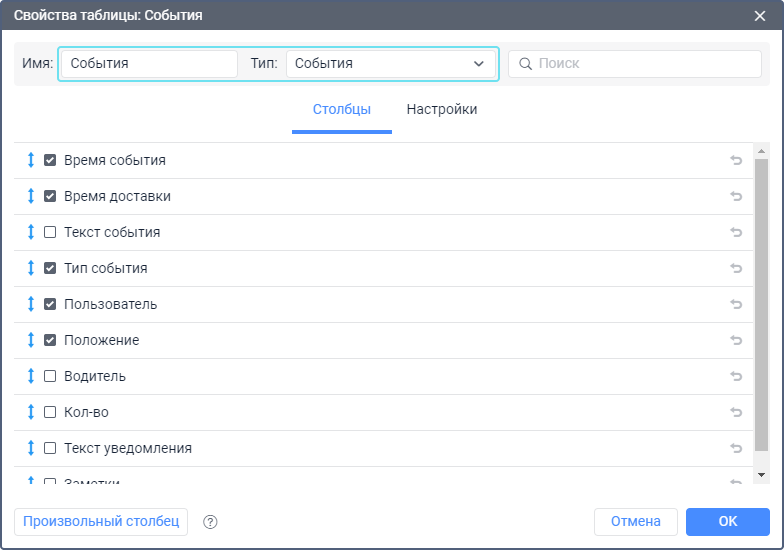
Task: Click the drag handle beside Тип события
Action: click(x=31, y=268)
